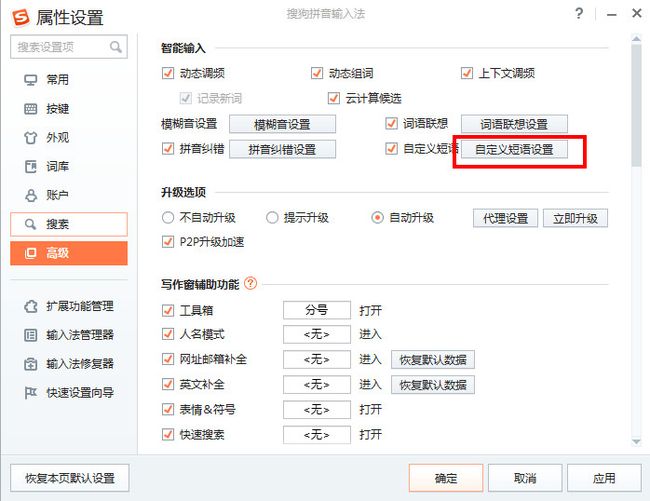Go to the 外观 settings page
The width and height of the screenshot is (650, 501).
point(69,138)
